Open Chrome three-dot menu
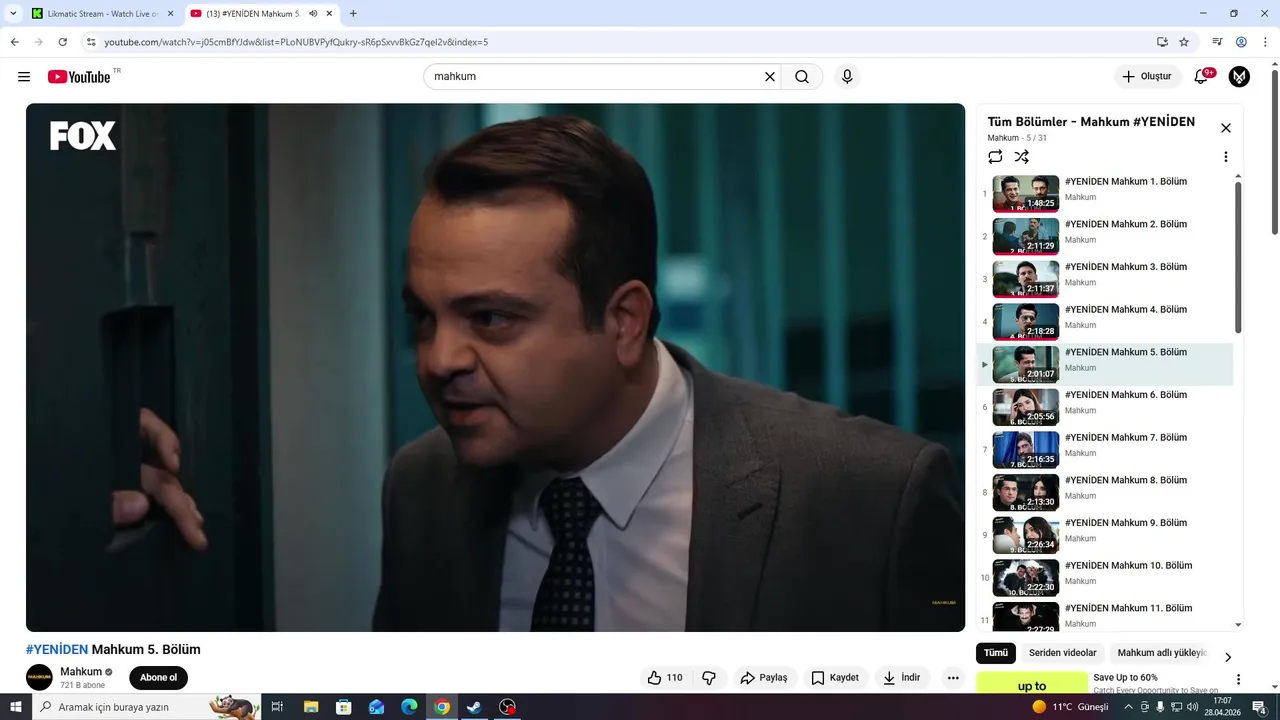 click(1265, 42)
